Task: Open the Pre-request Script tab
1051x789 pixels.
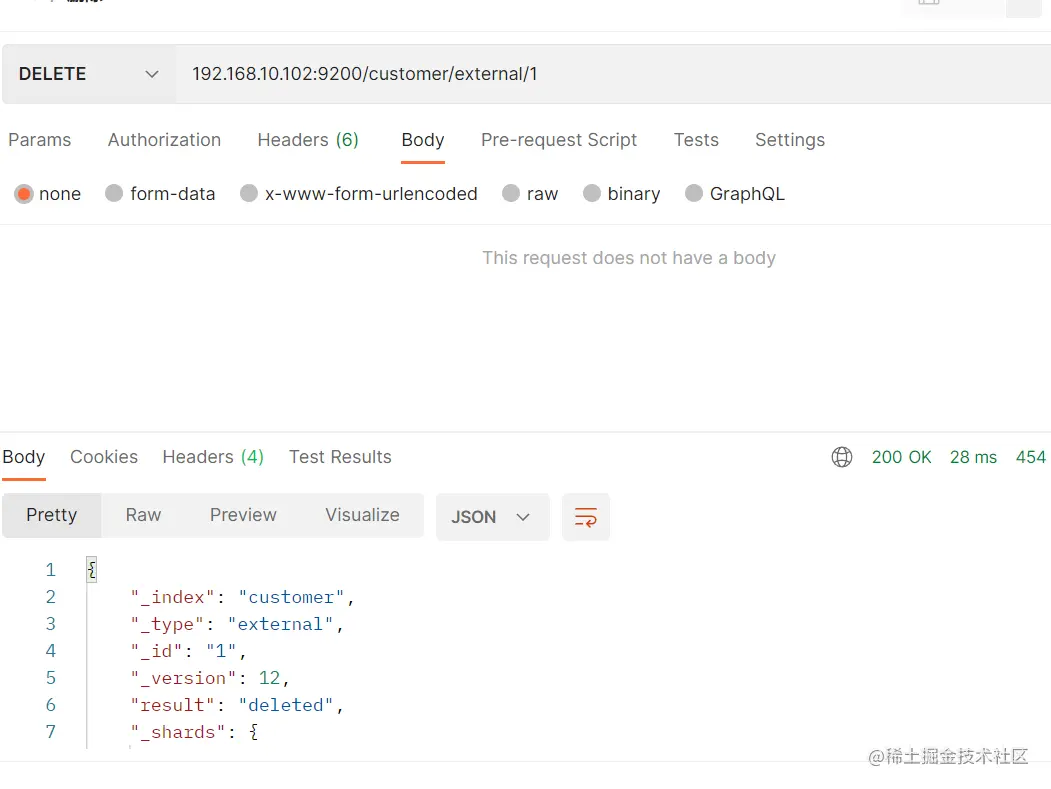Action: [x=559, y=139]
